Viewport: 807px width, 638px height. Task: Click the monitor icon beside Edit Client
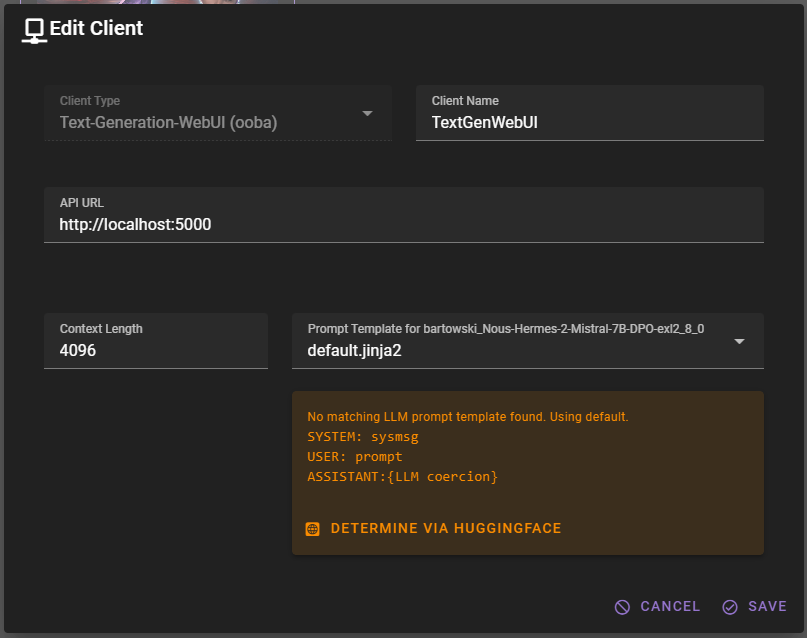[x=34, y=29]
